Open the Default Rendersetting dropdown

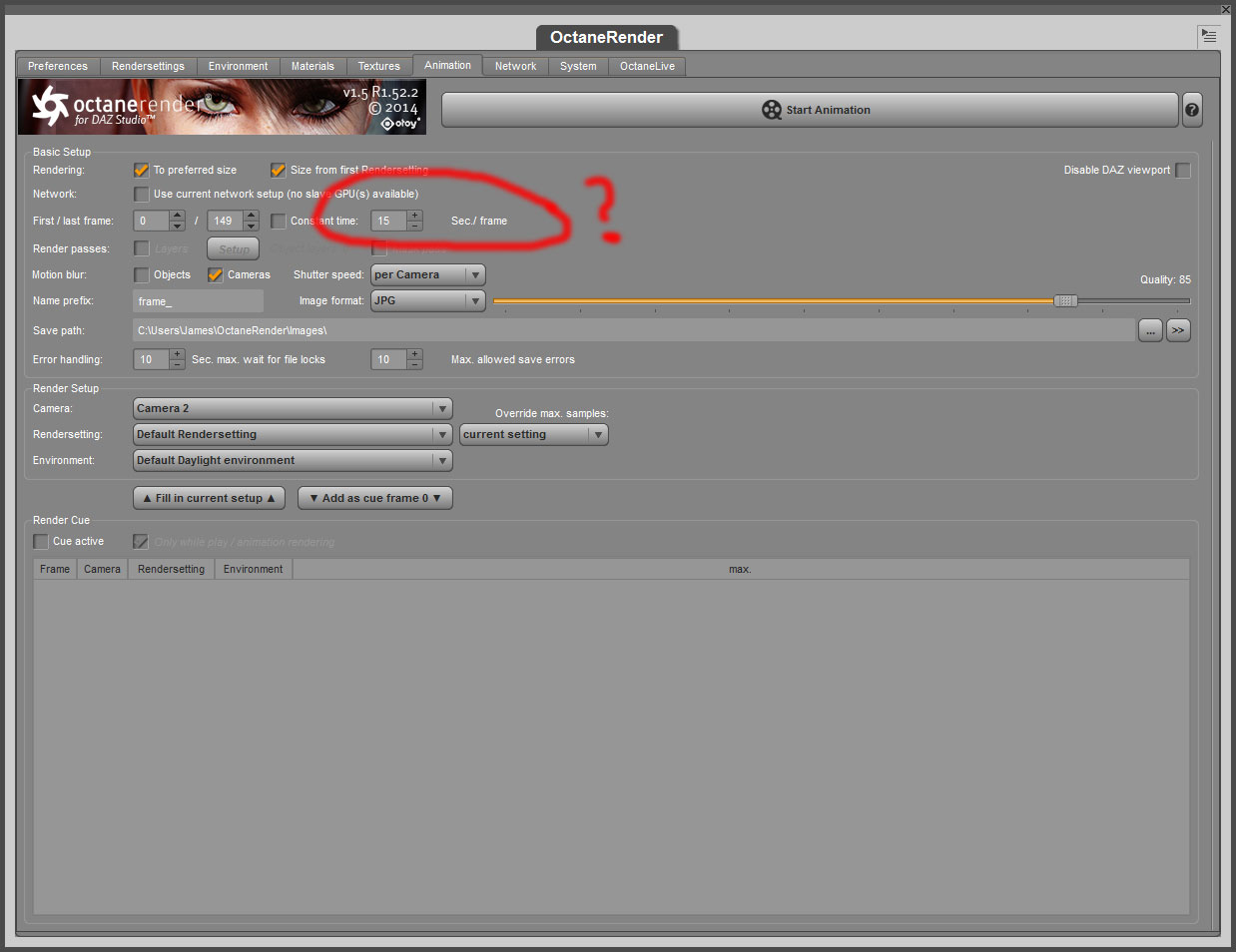pyautogui.click(x=294, y=434)
